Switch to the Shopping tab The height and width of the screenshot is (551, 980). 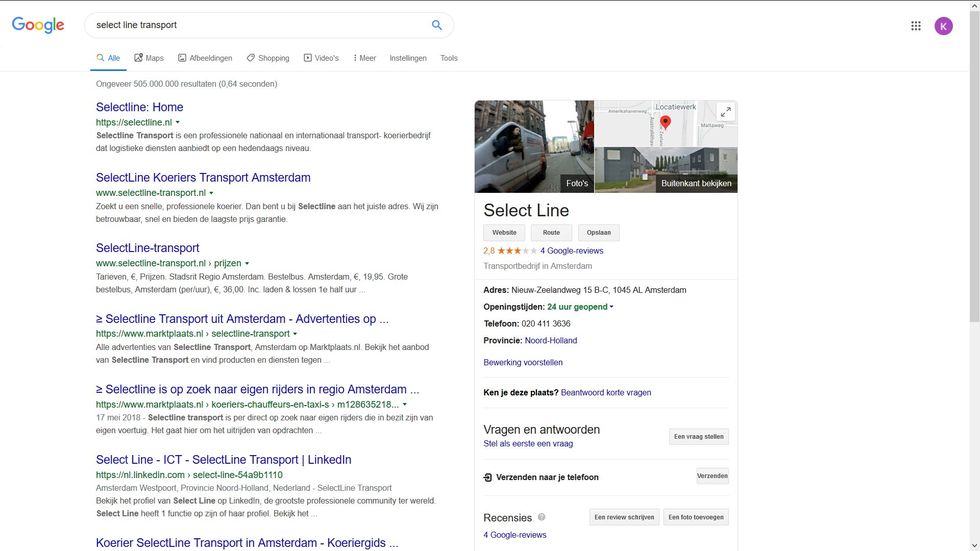coord(268,58)
